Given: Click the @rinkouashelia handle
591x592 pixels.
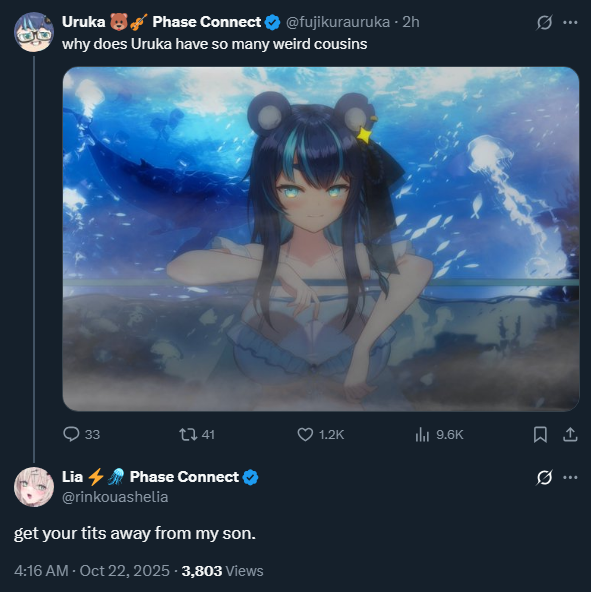Looking at the screenshot, I should (115, 497).
